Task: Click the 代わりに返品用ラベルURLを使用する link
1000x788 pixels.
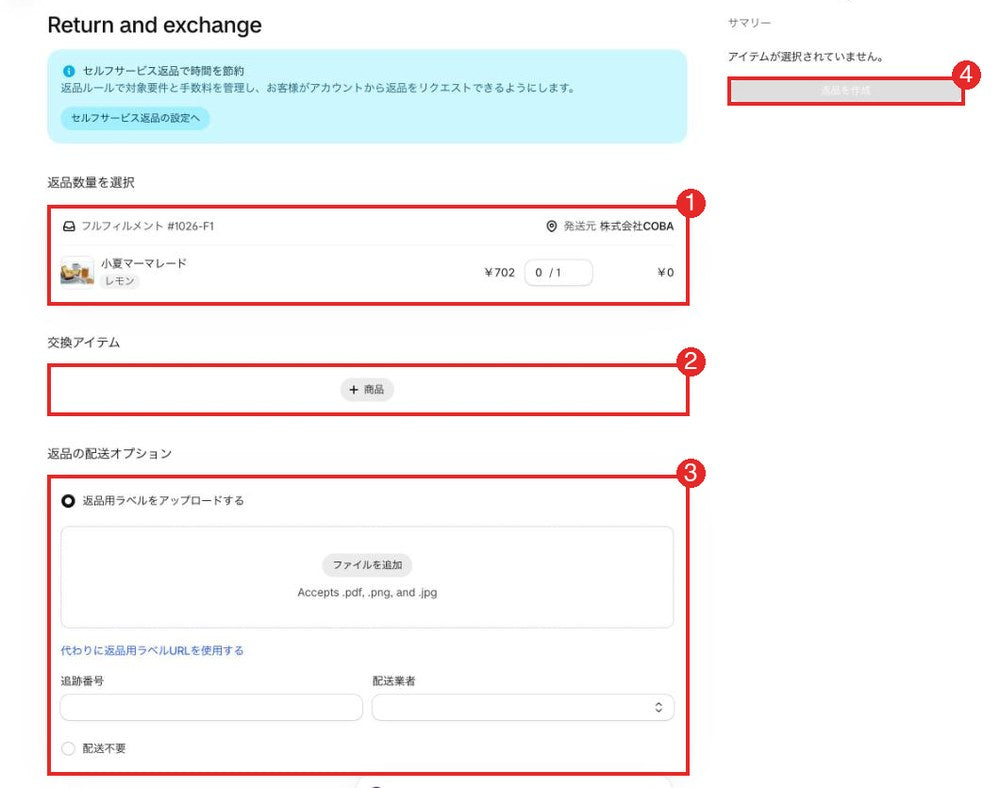Action: pos(152,650)
